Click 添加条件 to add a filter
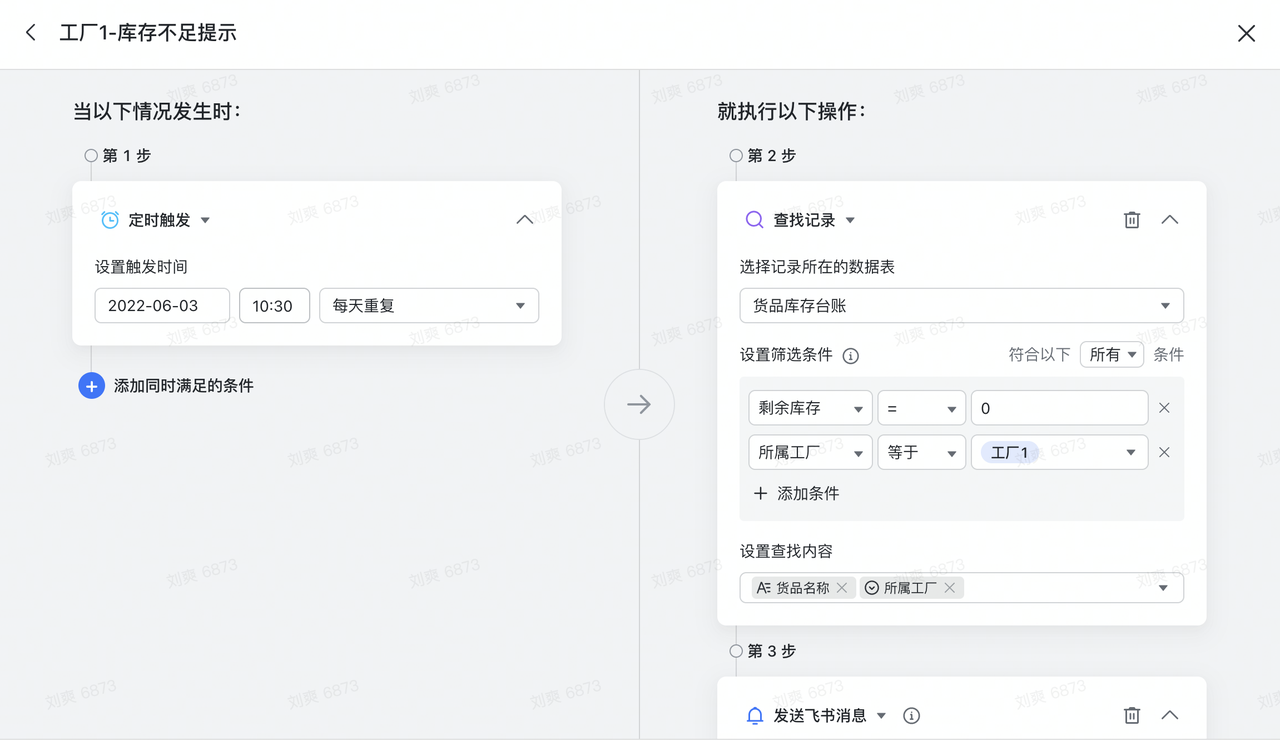The height and width of the screenshot is (741, 1280). click(796, 493)
